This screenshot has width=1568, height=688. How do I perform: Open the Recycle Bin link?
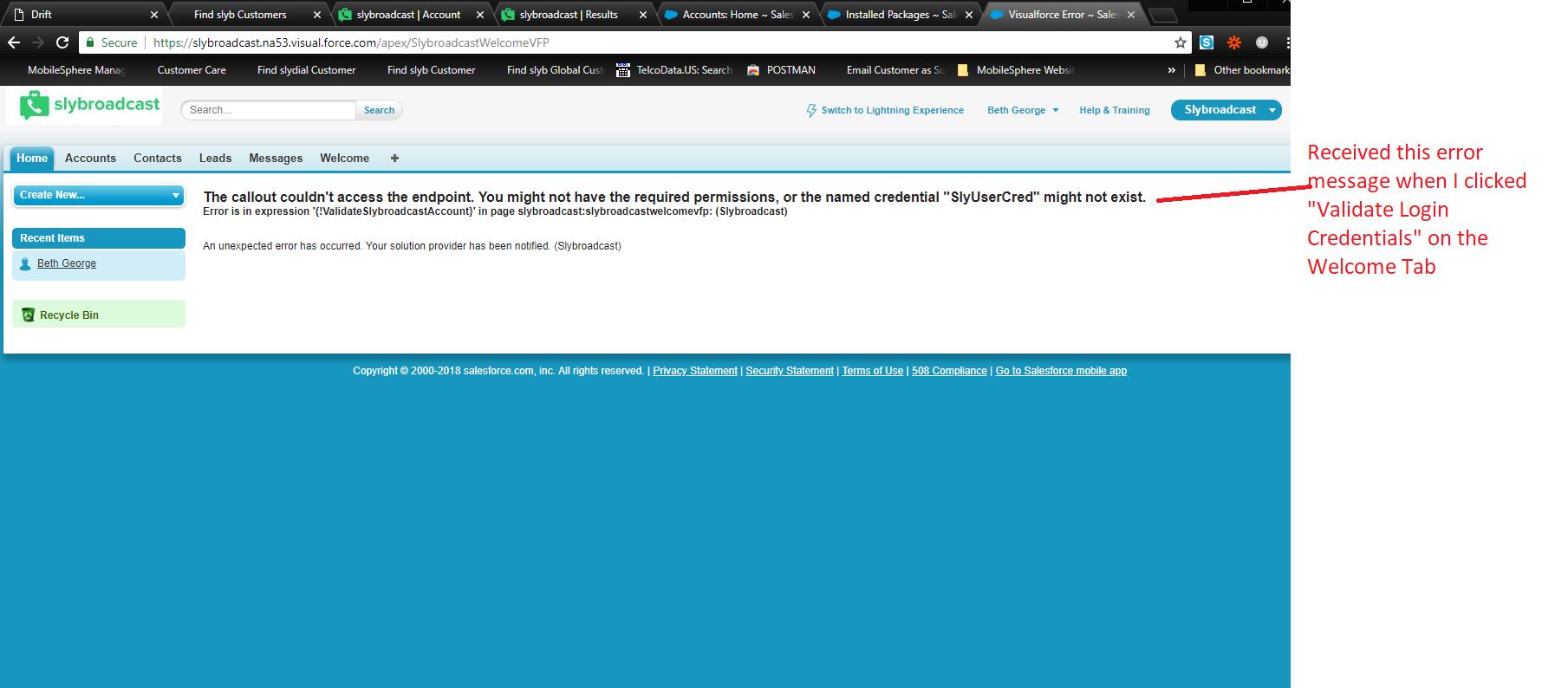click(x=69, y=315)
